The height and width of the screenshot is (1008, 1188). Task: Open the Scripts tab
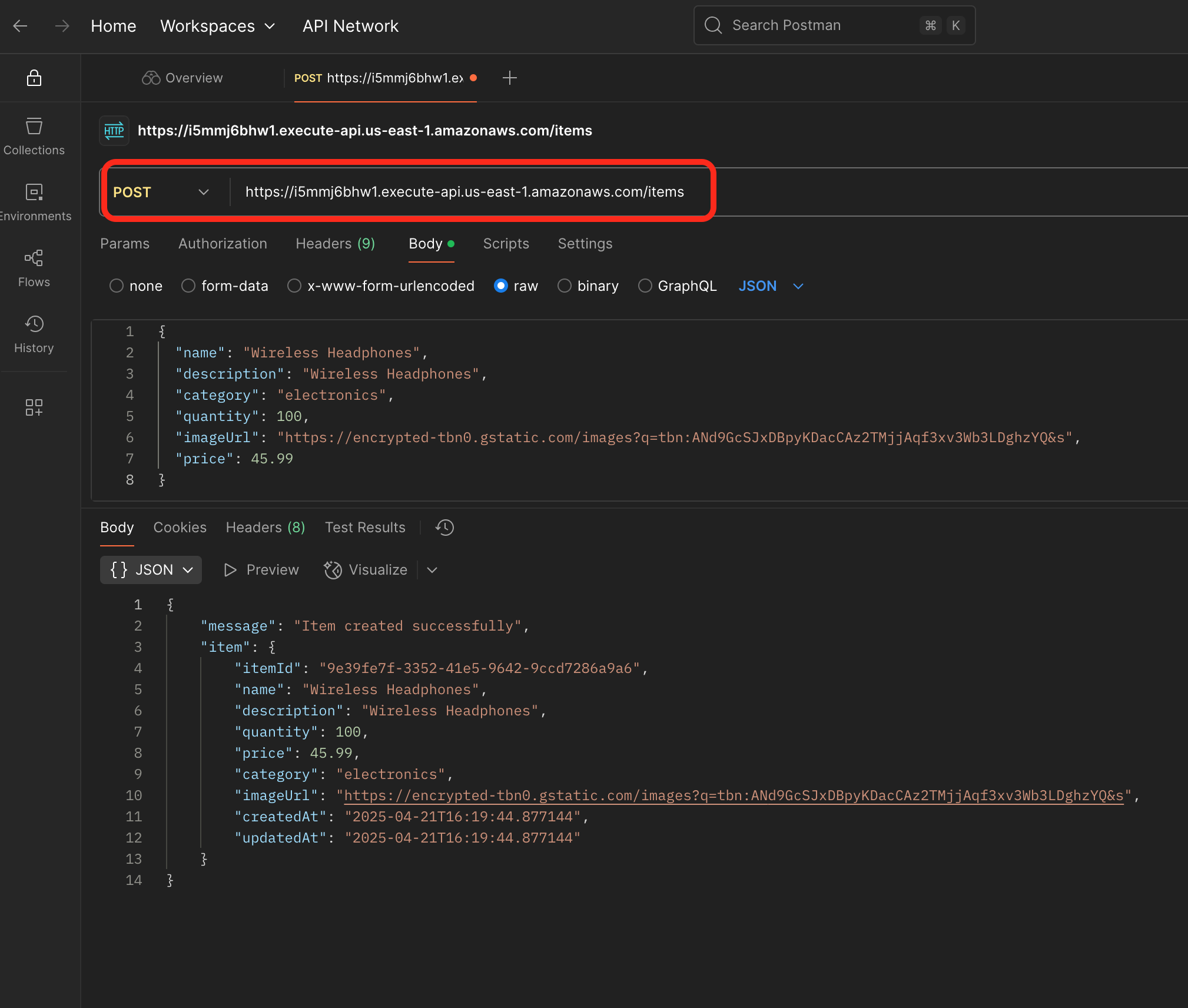tap(506, 244)
